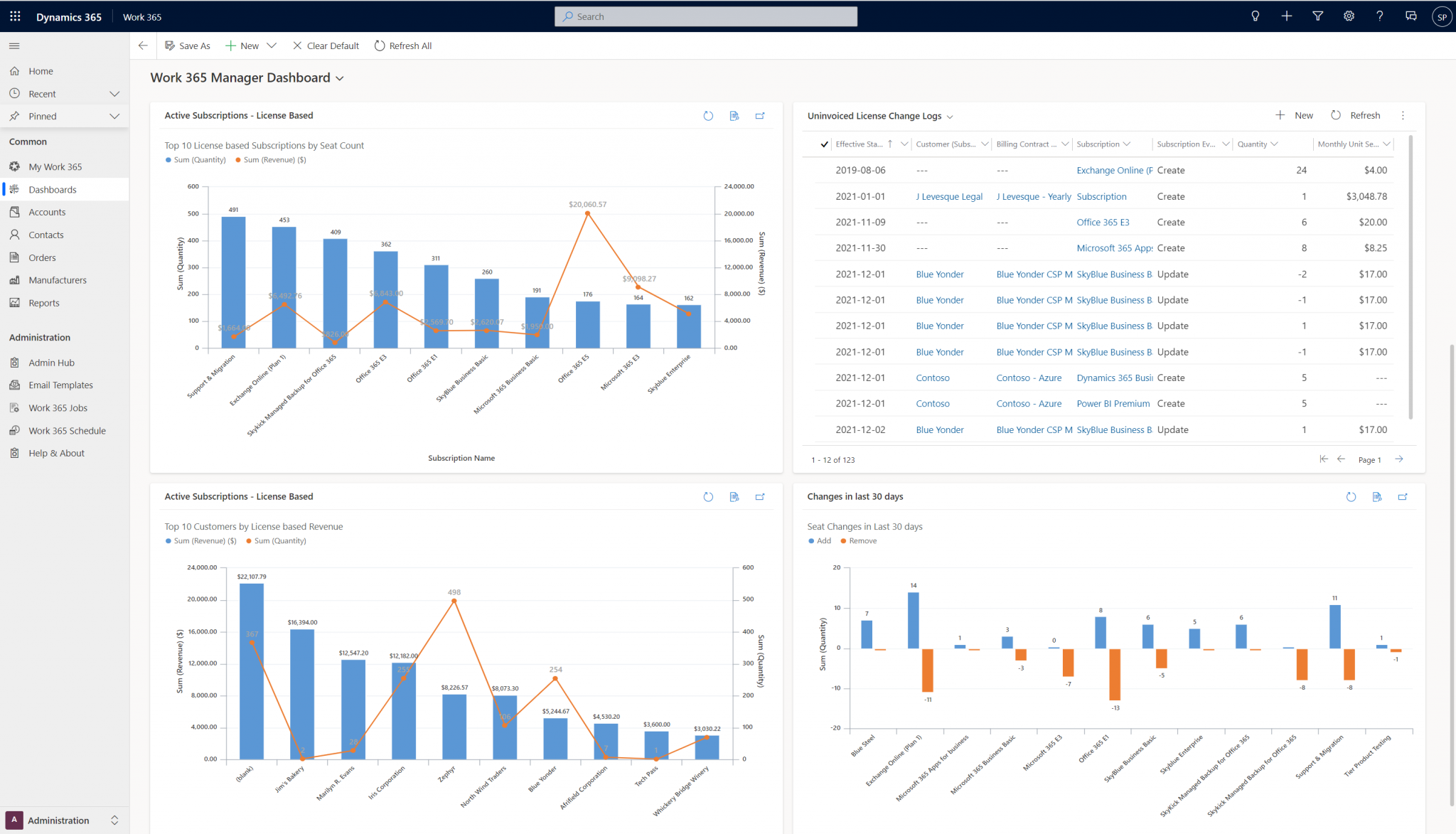Viewport: 1456px width, 834px height.
Task: Open Admin Hub in the sidebar
Action: pyautogui.click(x=51, y=363)
